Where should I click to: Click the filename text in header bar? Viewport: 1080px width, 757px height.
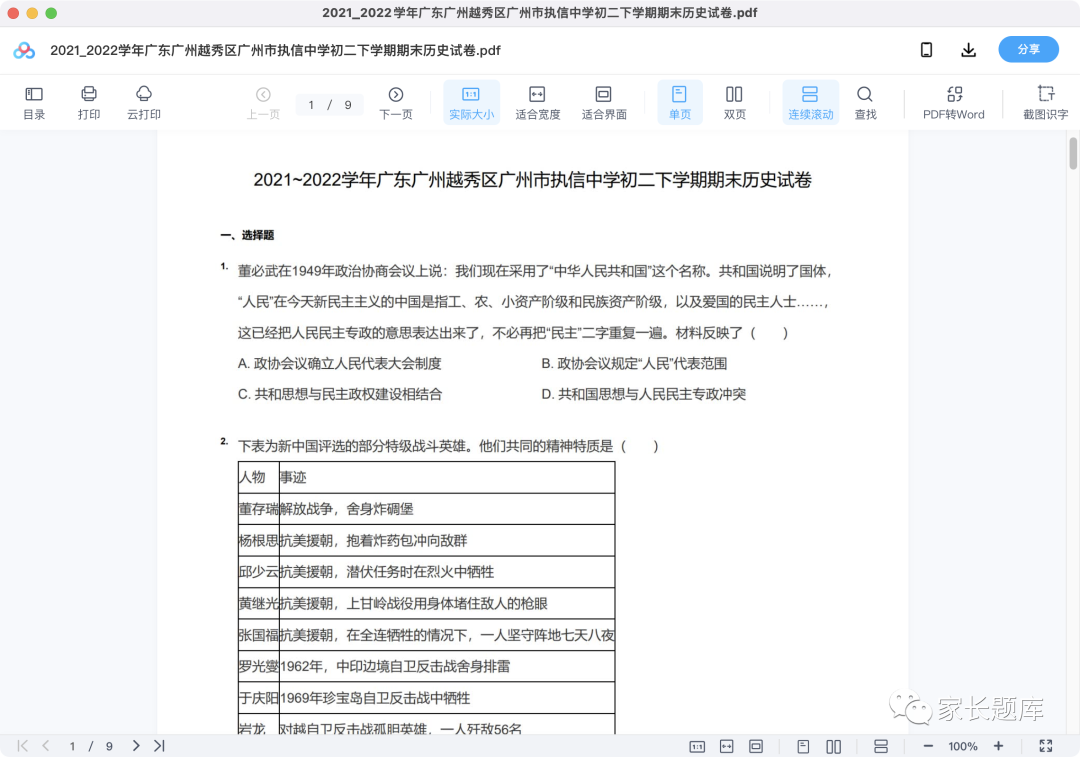coord(276,50)
